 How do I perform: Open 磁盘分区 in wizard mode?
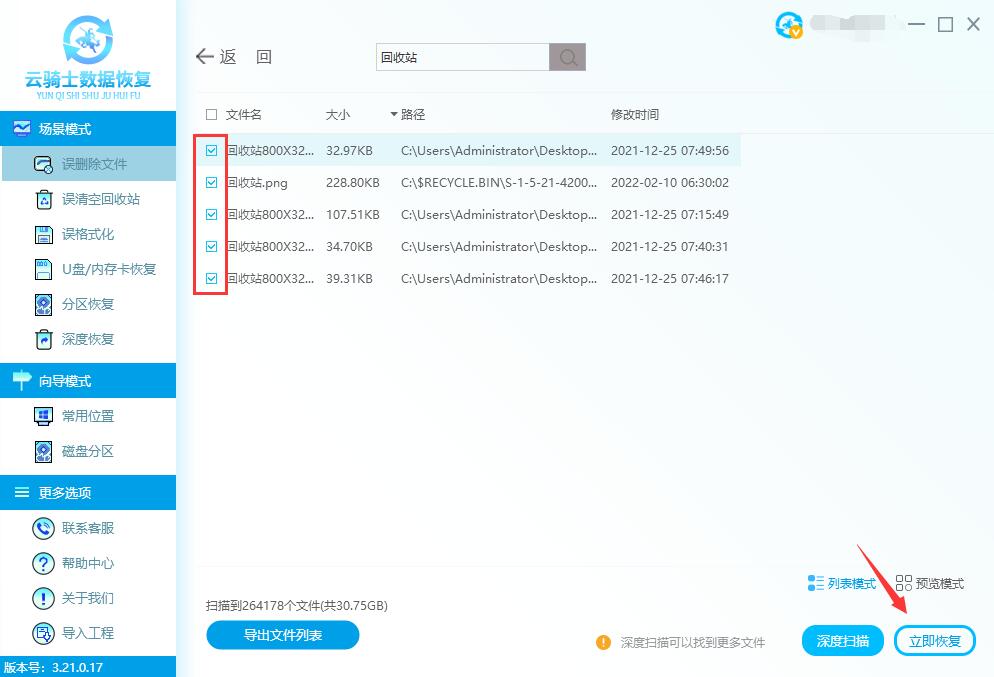click(x=89, y=451)
